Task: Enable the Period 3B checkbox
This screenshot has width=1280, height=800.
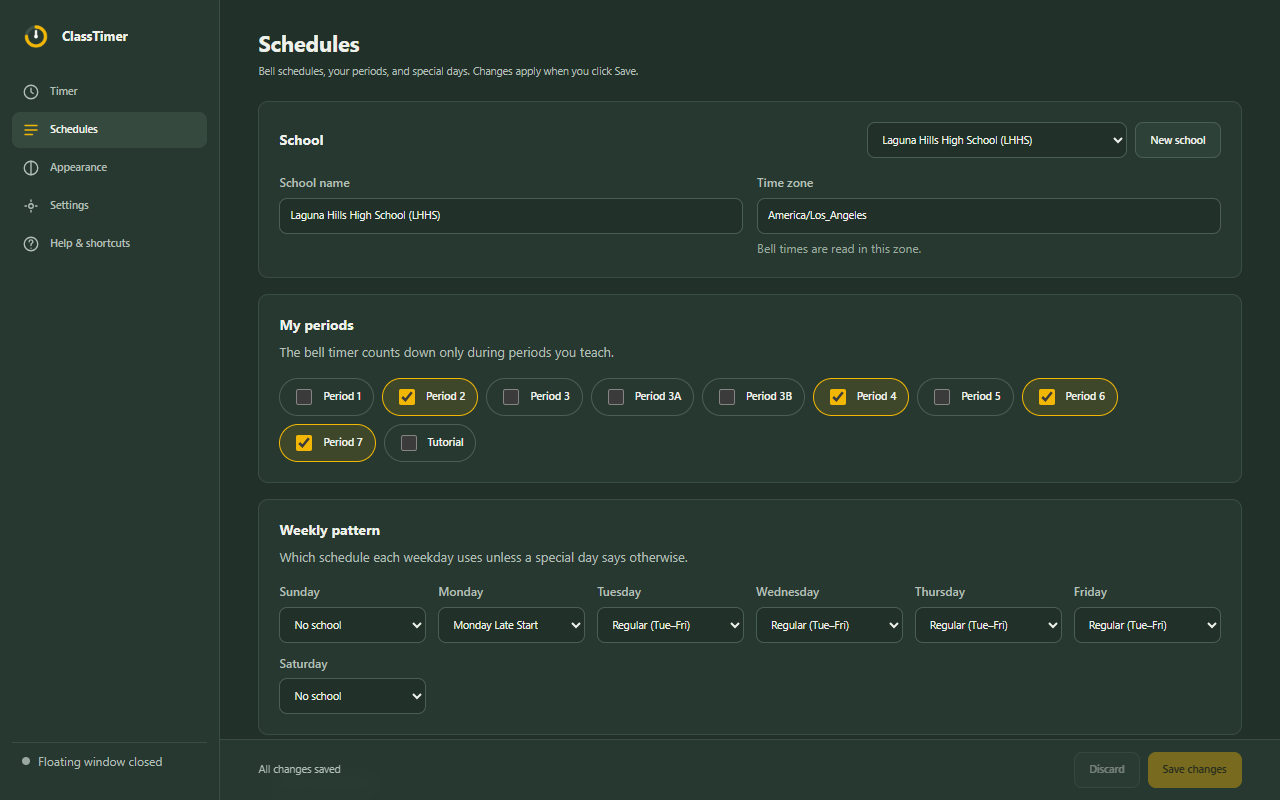Action: click(727, 397)
